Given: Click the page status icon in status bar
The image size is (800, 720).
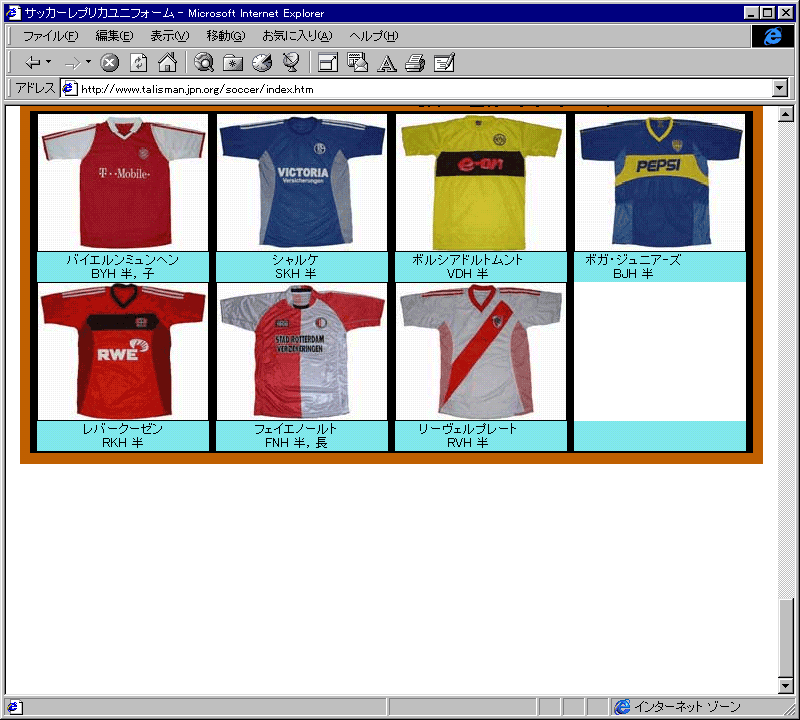Looking at the screenshot, I should (14, 707).
